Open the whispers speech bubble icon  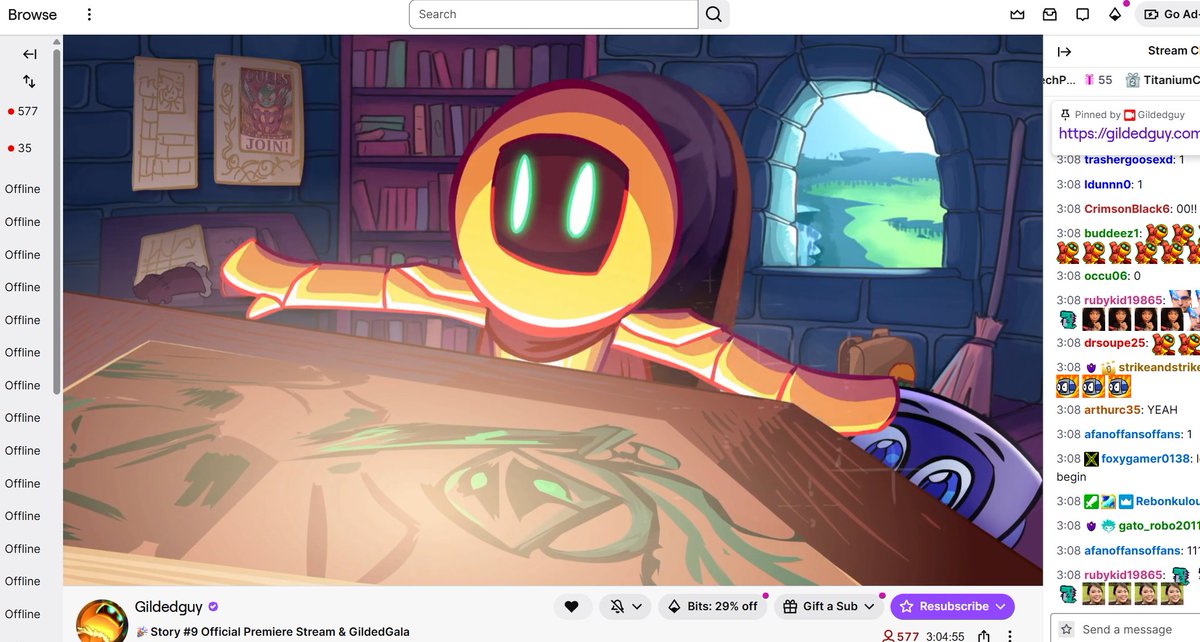tap(1082, 15)
